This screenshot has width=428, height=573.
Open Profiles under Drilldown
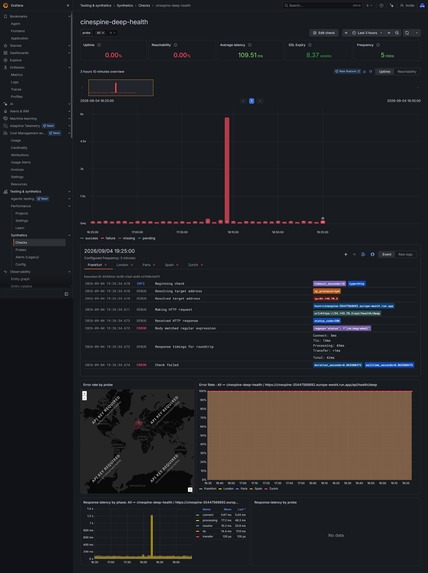click(17, 96)
